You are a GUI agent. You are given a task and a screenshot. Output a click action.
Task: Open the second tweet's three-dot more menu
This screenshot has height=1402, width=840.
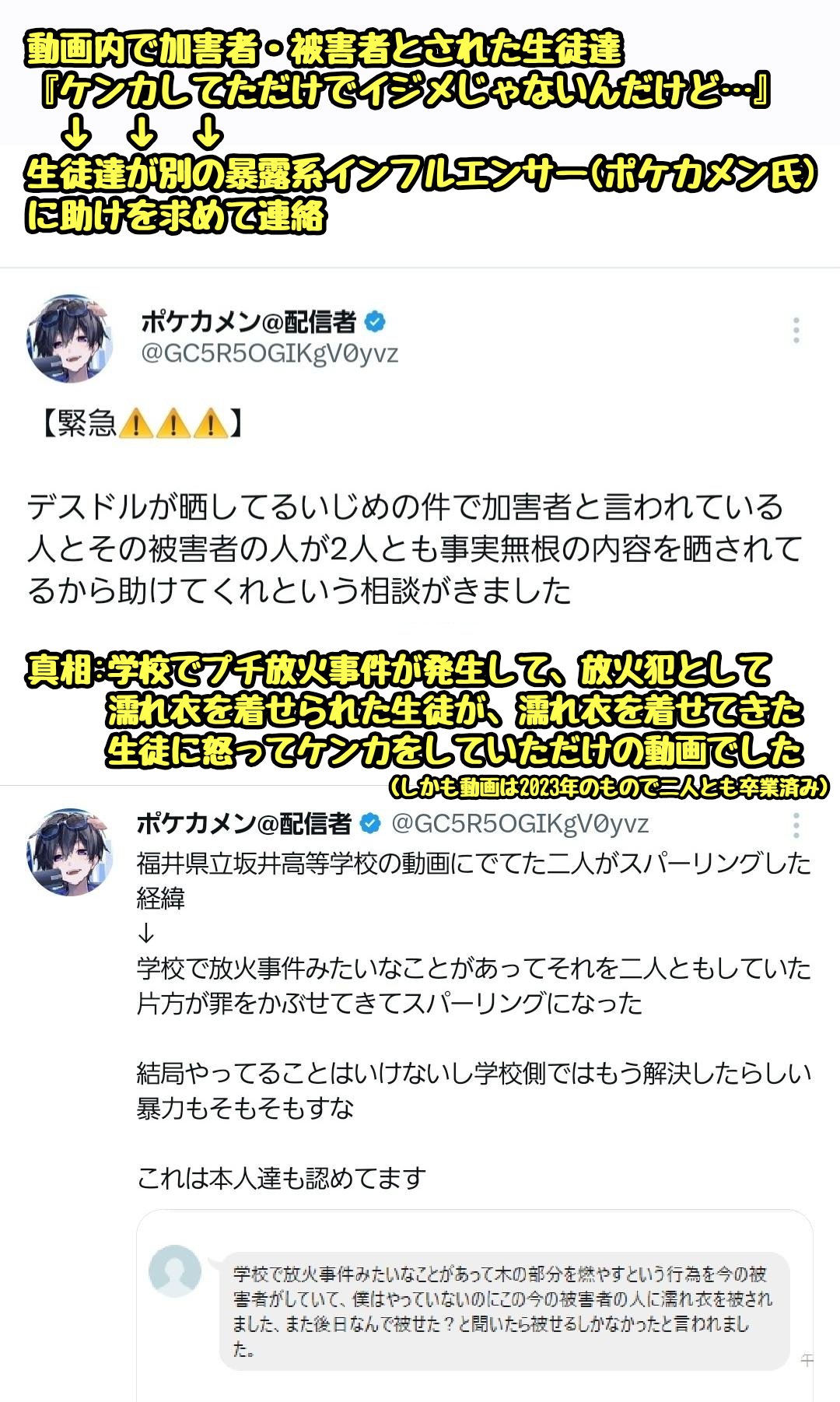coord(796,825)
